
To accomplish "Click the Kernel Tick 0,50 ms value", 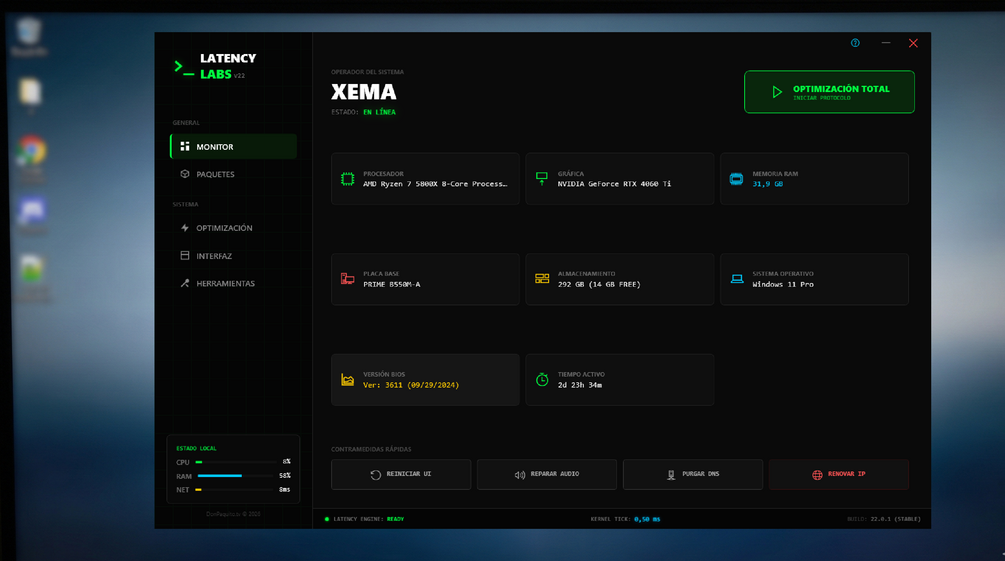I will click(x=647, y=519).
